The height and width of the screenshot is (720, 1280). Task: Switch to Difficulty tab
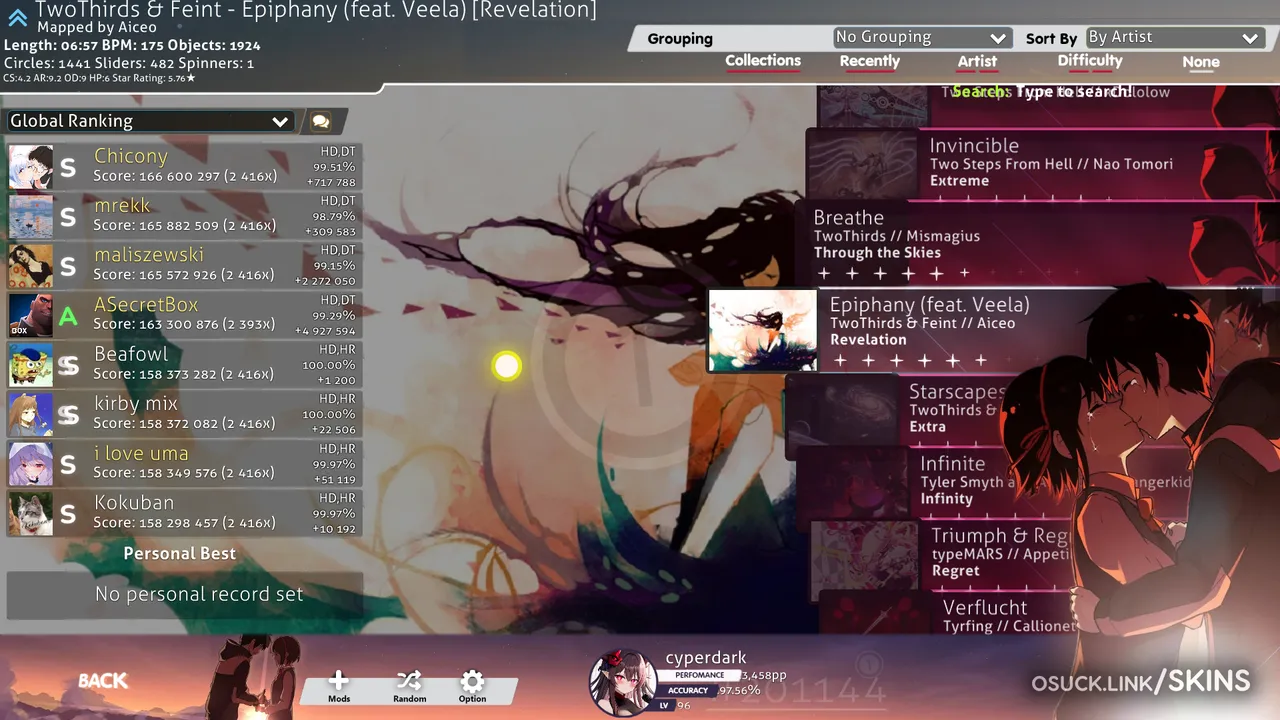point(1090,61)
